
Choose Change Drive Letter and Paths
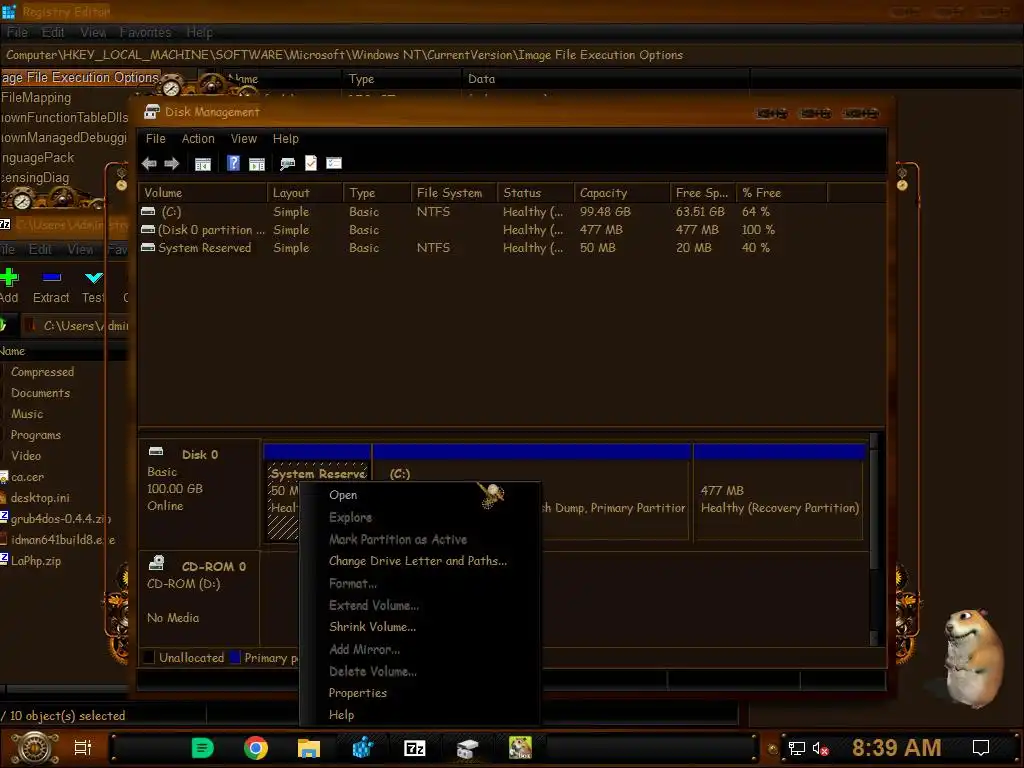click(420, 561)
